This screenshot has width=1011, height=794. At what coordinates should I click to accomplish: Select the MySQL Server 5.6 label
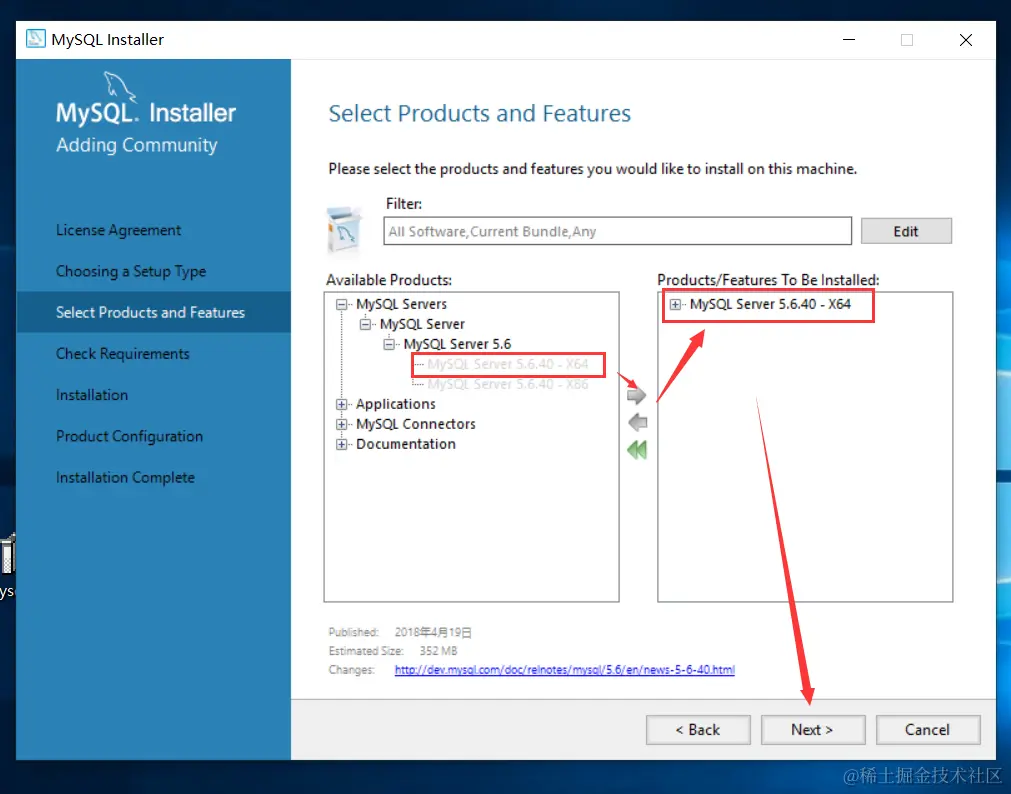click(457, 344)
